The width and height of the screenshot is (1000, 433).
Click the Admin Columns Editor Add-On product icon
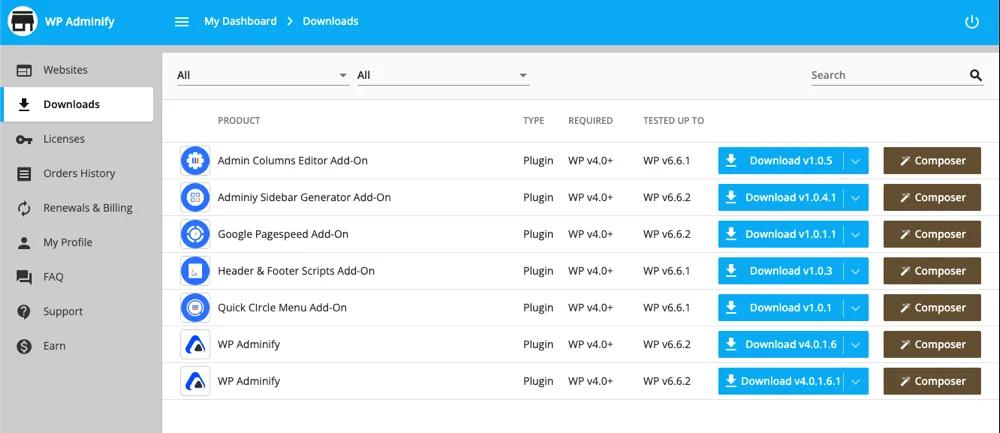click(x=195, y=161)
